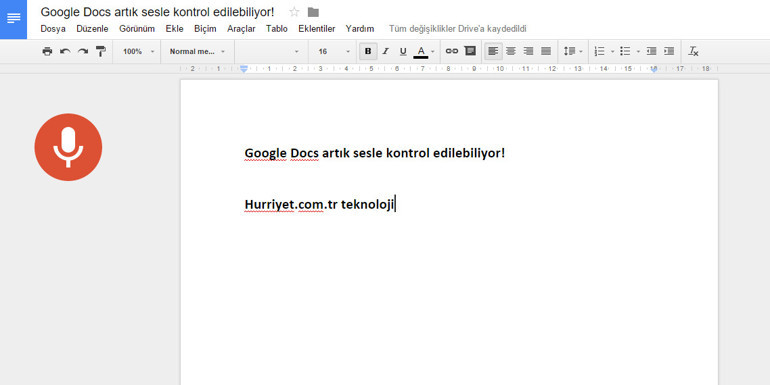
Task: Open the Biçim menu
Action: 205,29
